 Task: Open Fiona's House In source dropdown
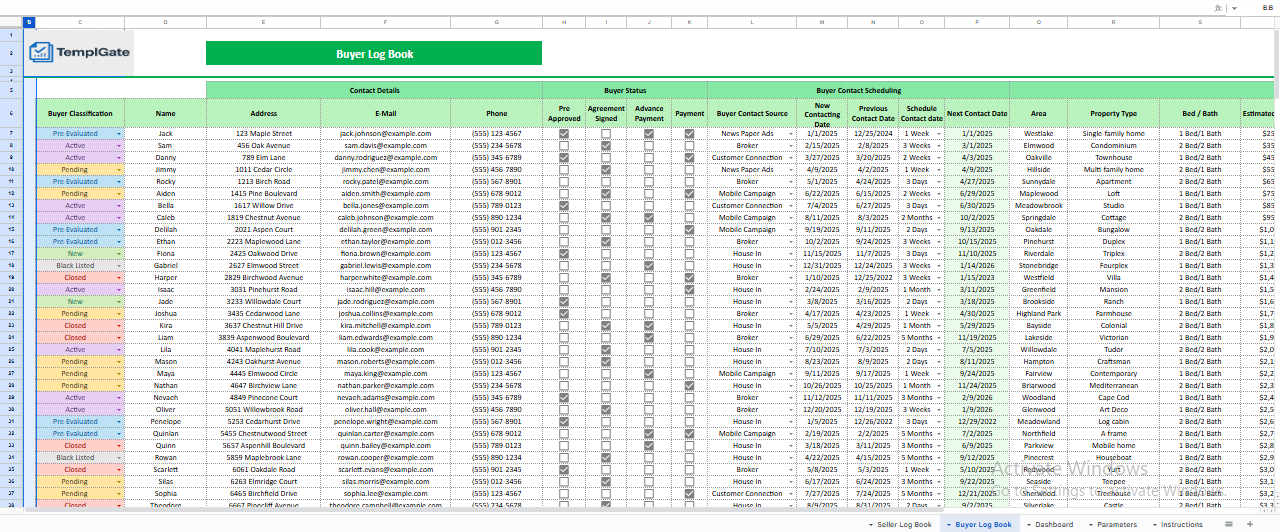coord(791,253)
